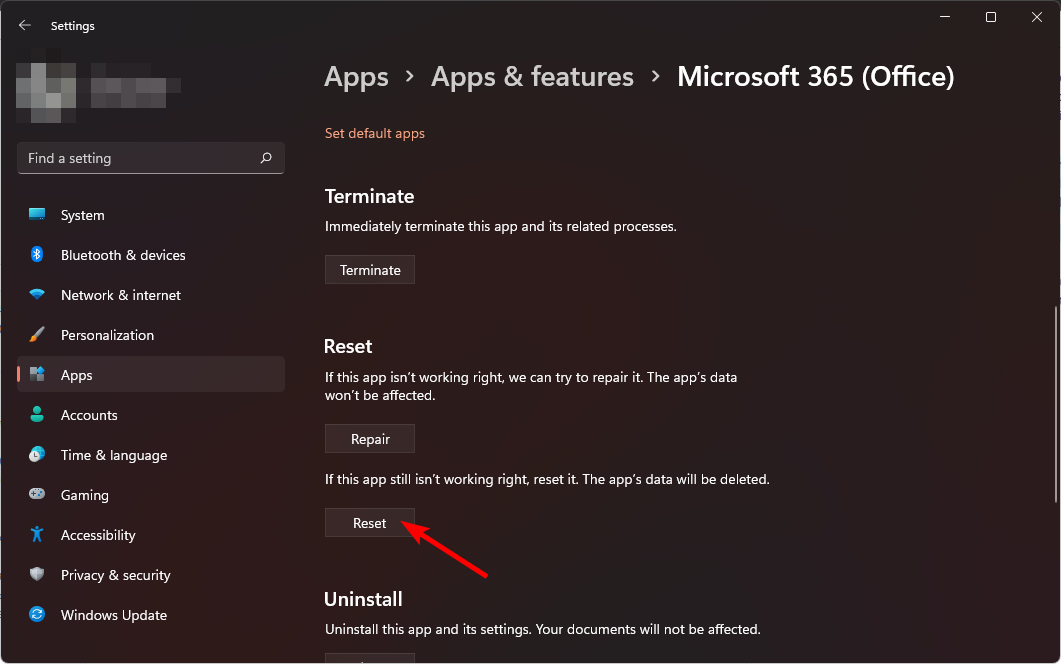Click the Repair button

click(x=369, y=439)
